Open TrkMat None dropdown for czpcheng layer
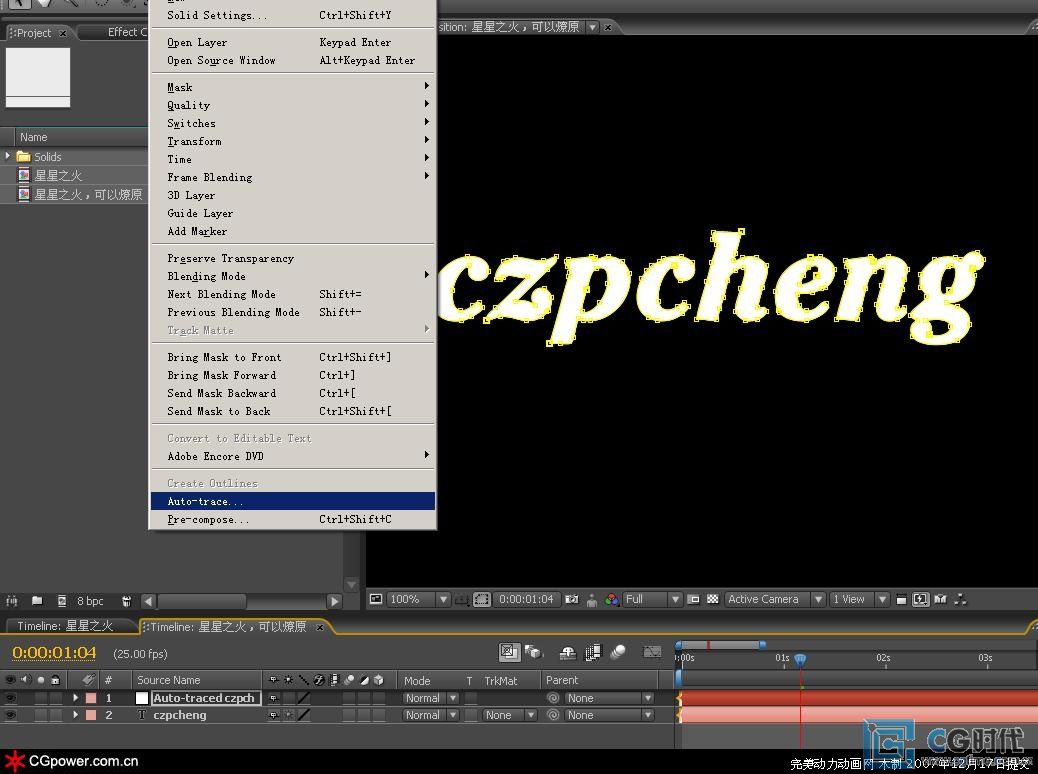Screen dimensions: 1038x774 (x=510, y=715)
